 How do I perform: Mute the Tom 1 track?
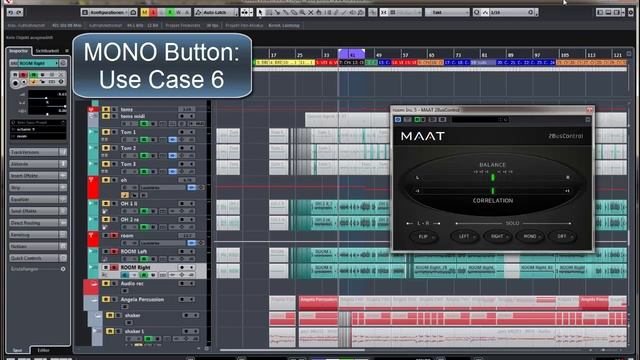point(106,132)
